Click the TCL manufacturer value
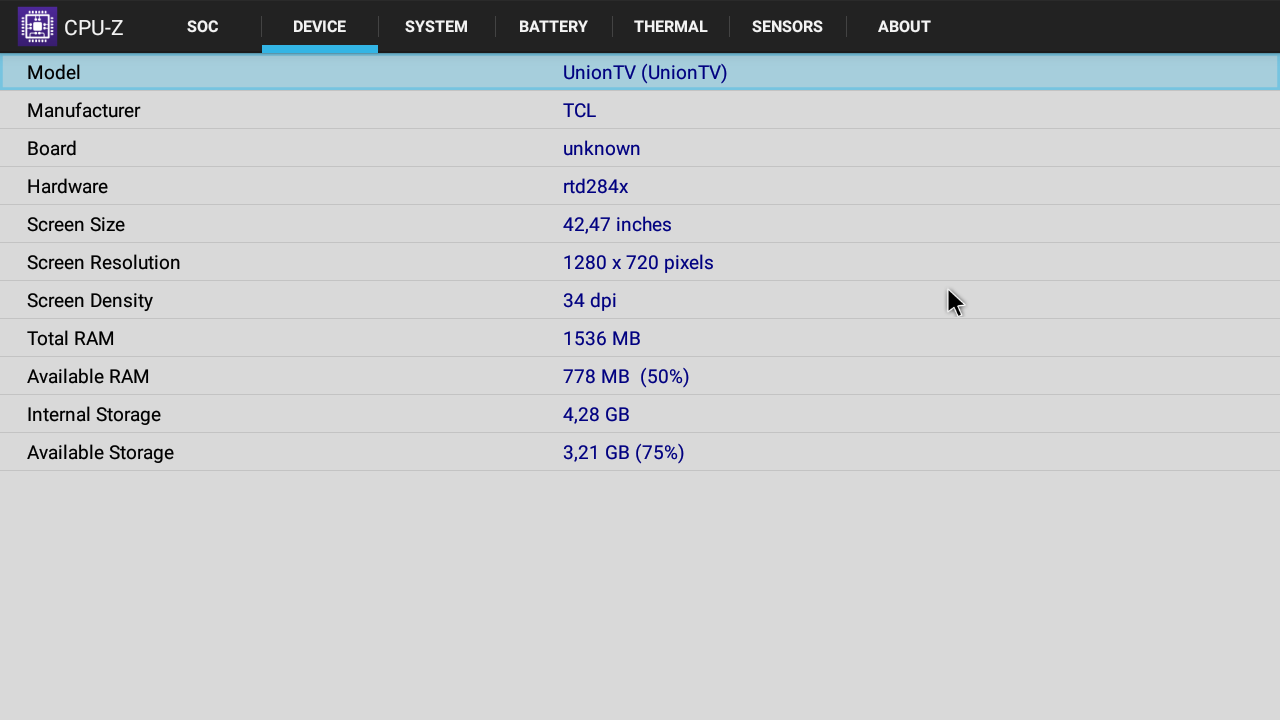1280x720 pixels. point(579,111)
